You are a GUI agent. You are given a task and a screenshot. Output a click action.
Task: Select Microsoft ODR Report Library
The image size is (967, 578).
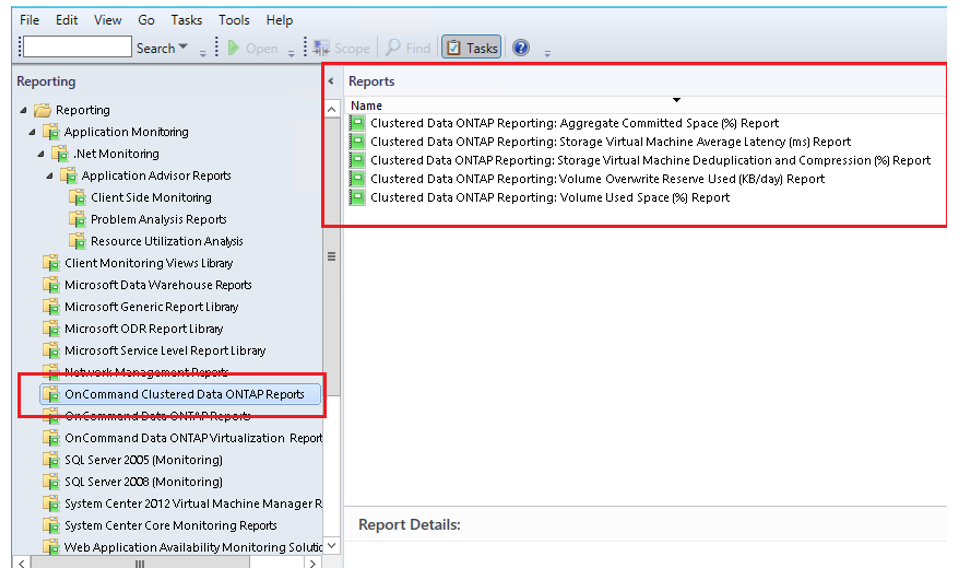(144, 329)
